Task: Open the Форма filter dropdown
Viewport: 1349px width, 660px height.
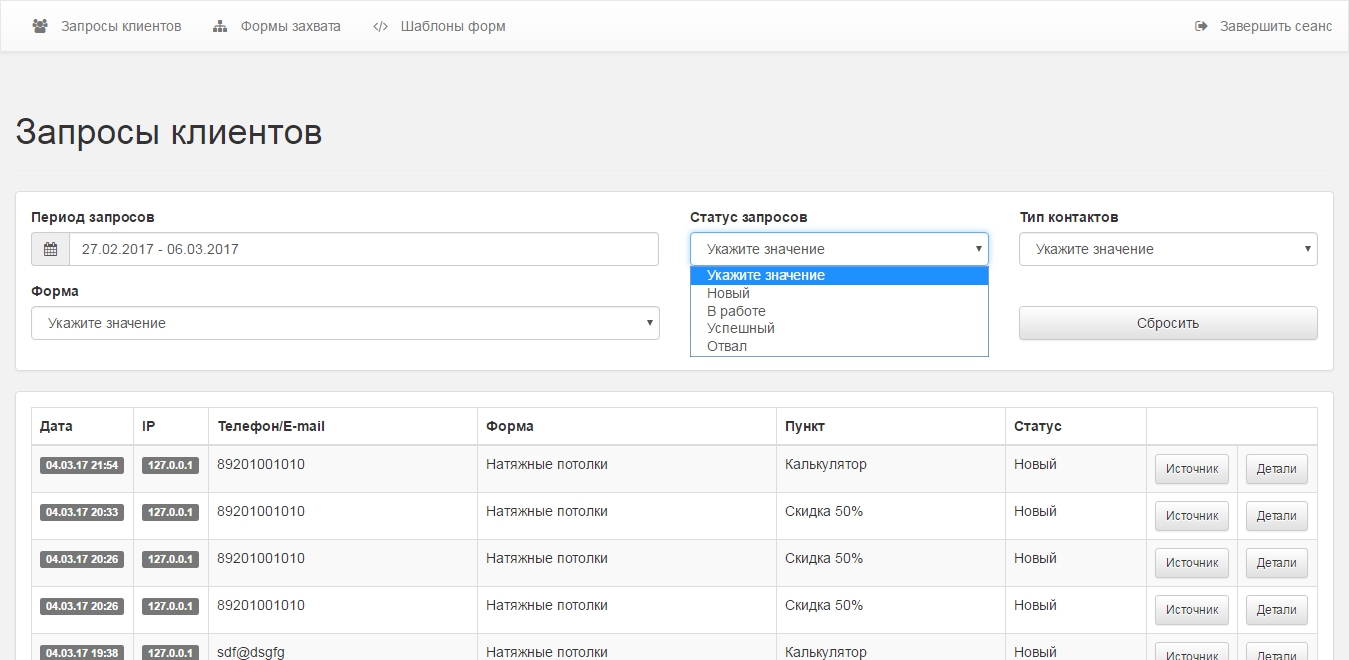Action: [345, 323]
